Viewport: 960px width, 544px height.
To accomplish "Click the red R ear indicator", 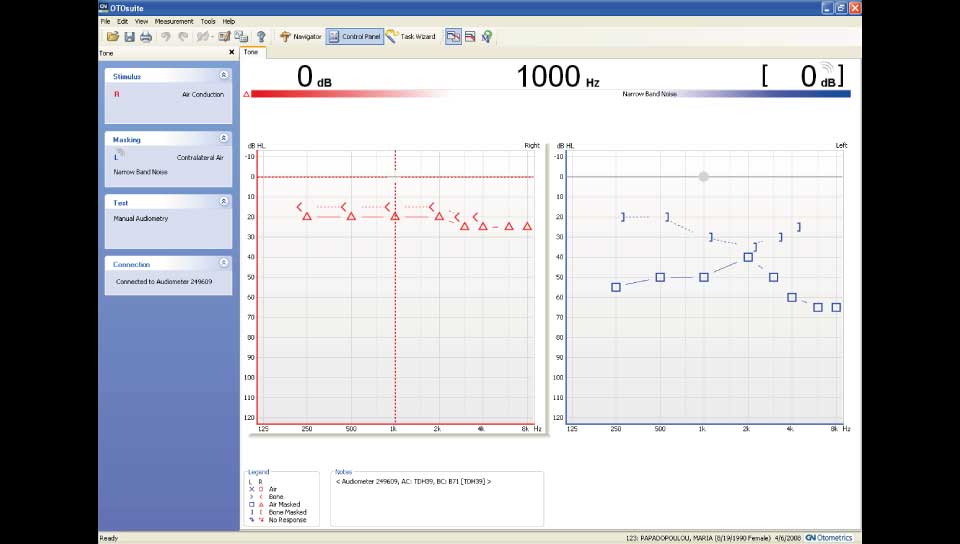I will coord(116,94).
